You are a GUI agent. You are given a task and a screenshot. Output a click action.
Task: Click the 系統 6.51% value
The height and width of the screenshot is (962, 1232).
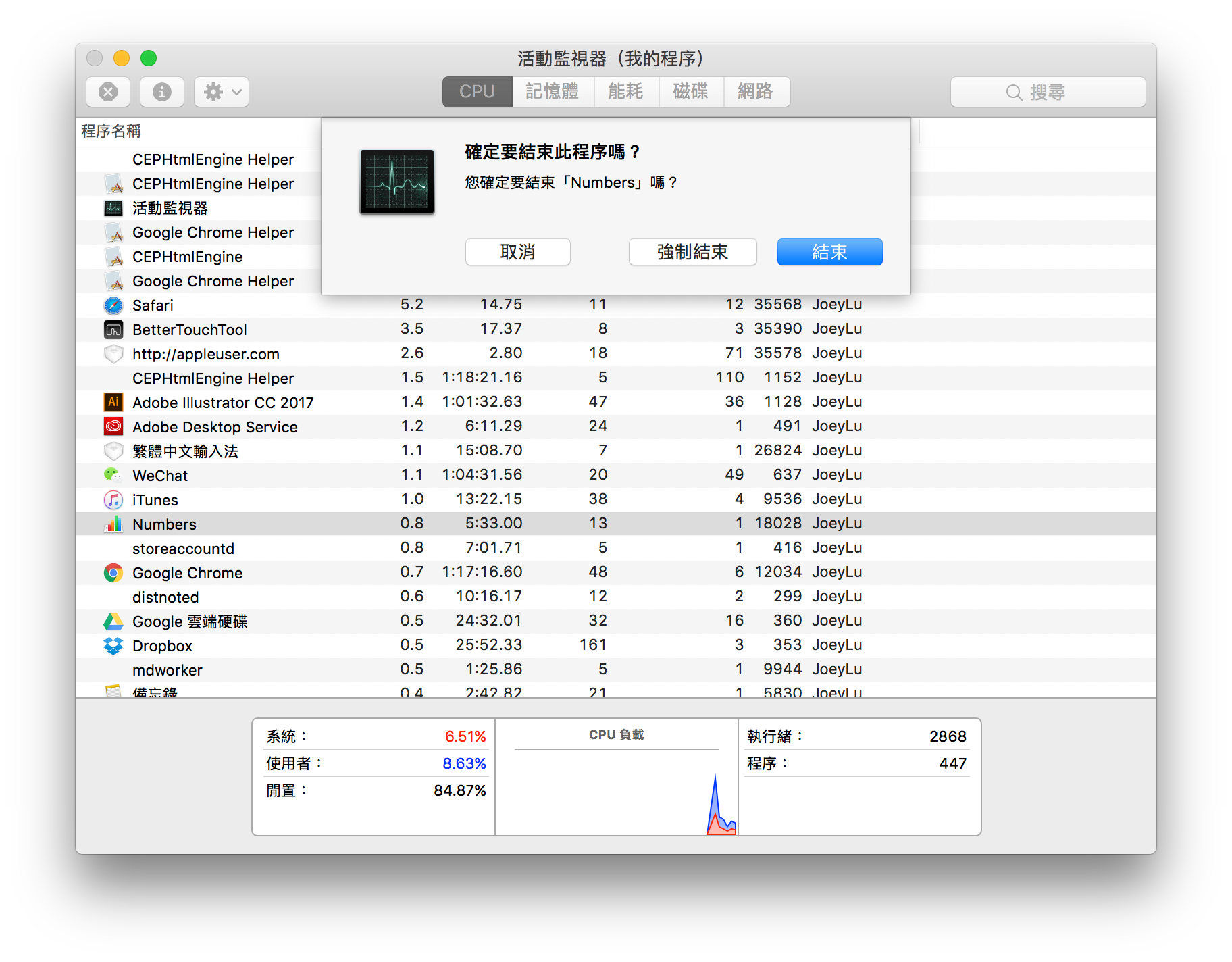coord(465,736)
